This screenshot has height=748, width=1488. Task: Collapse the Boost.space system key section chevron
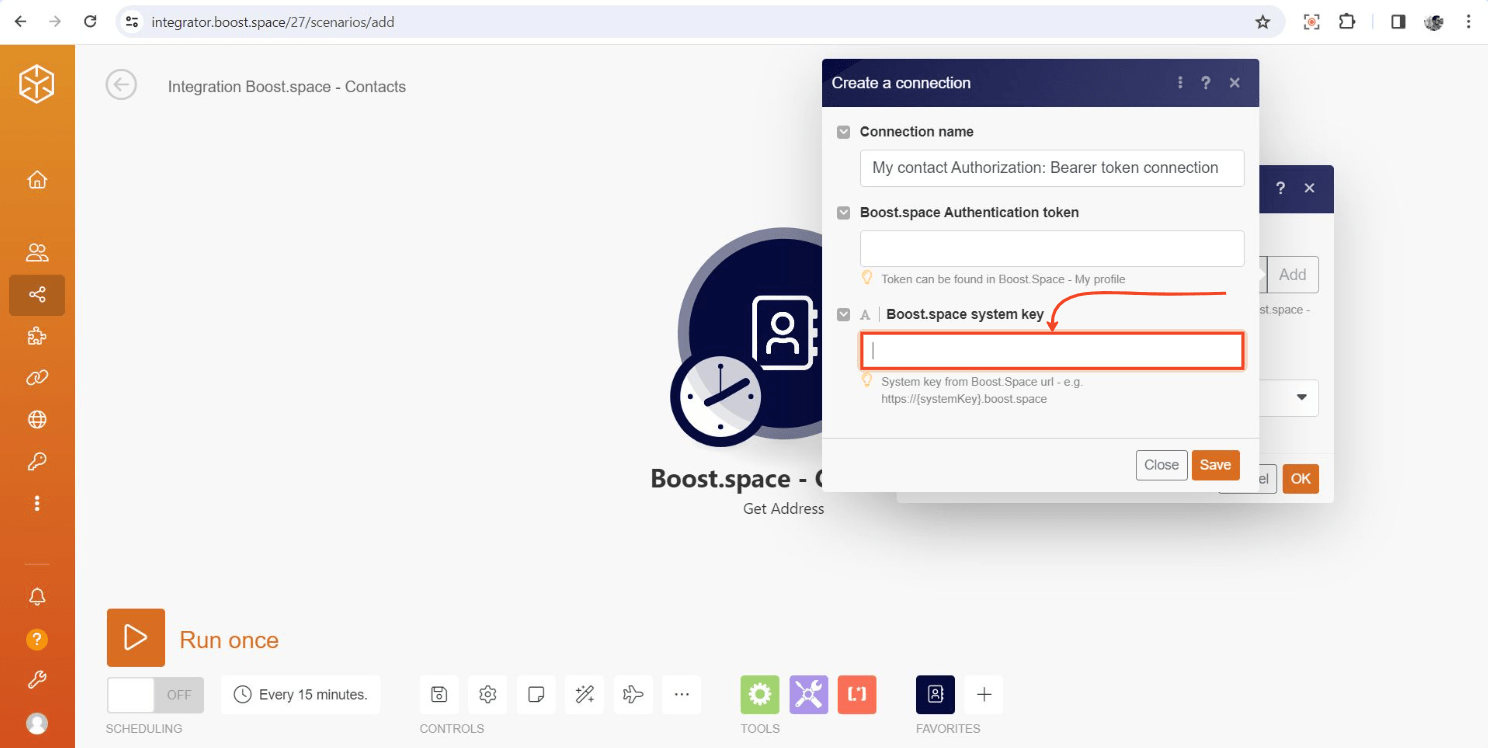click(x=843, y=314)
